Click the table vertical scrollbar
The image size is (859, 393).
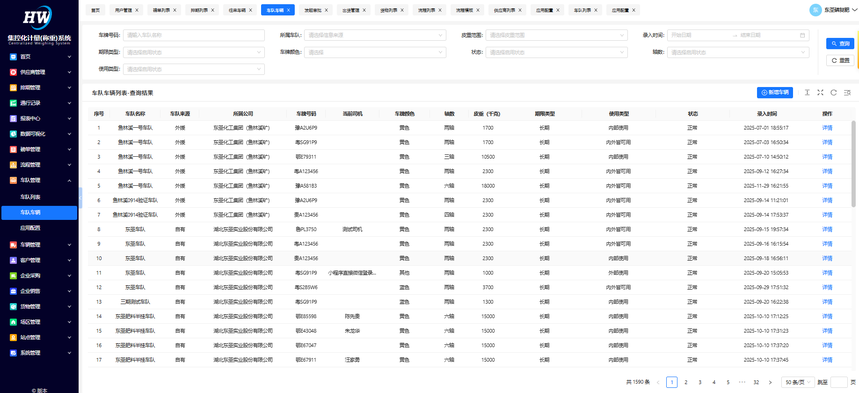(853, 163)
